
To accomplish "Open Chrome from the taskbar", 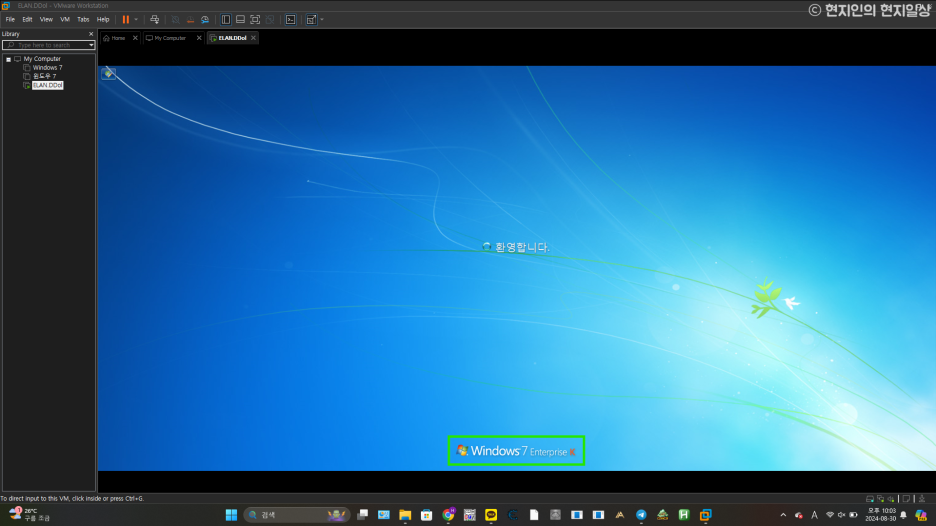I will click(448, 515).
